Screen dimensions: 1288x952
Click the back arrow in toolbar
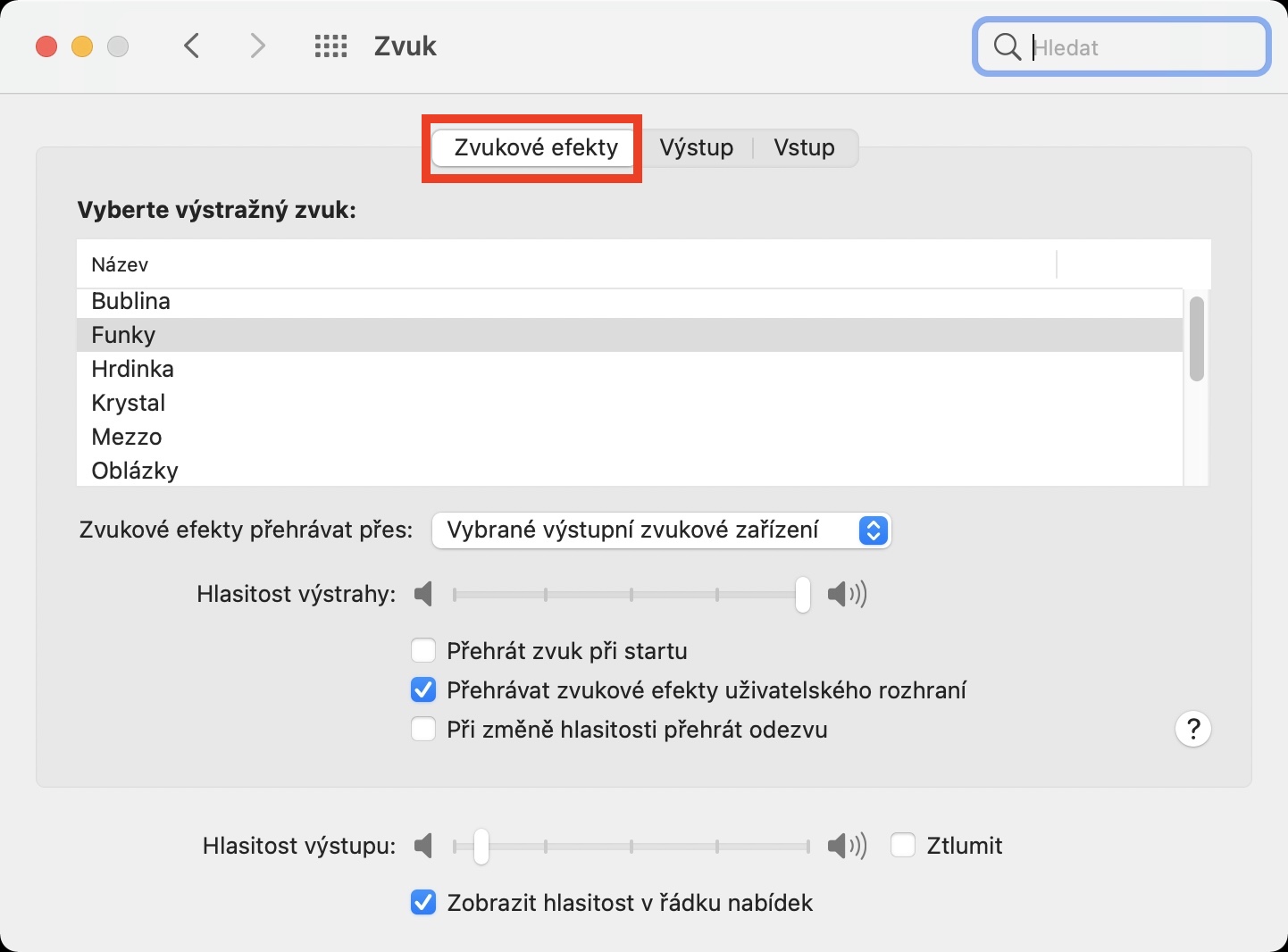pos(191,46)
